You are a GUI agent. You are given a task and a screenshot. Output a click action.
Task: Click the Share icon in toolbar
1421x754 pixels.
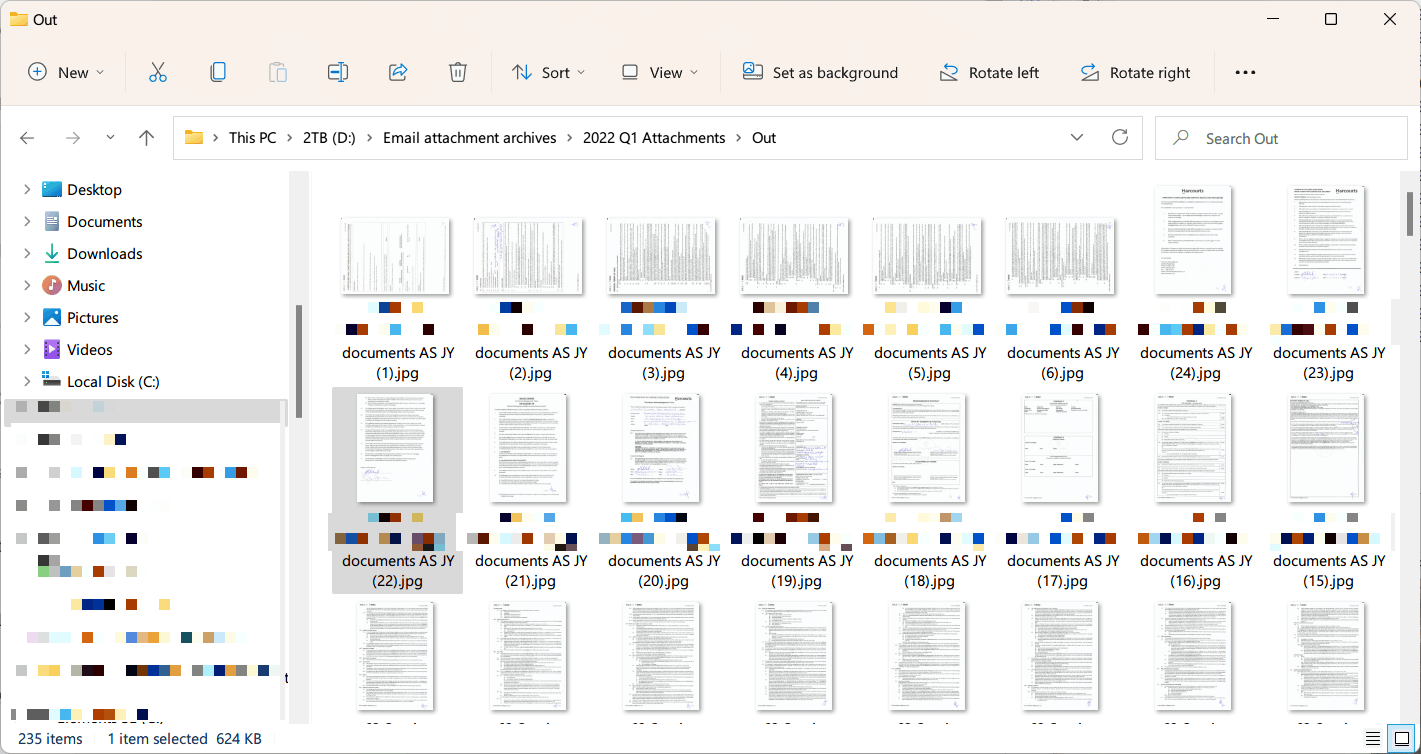398,72
